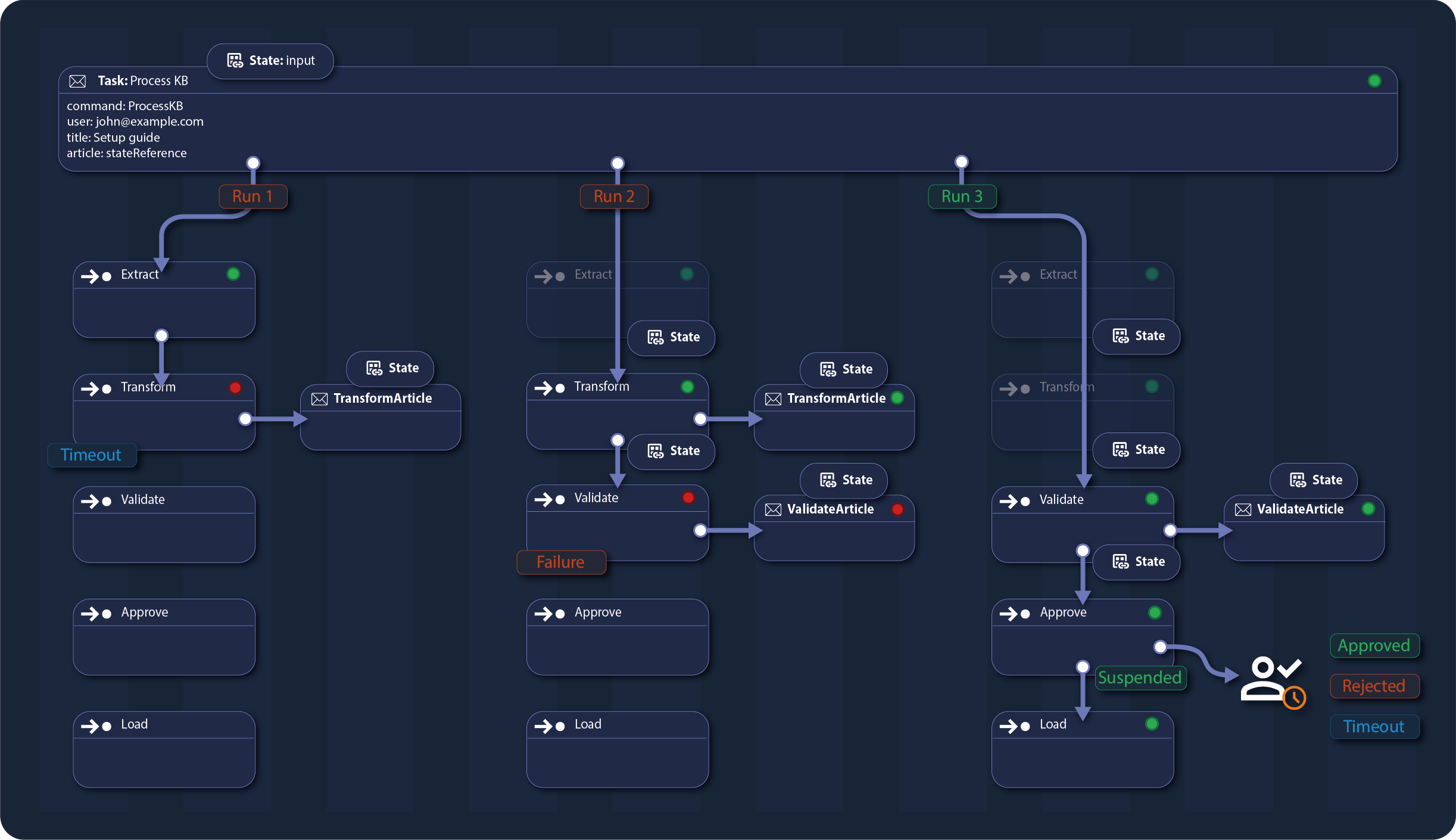Select the Run 1 label

(252, 197)
